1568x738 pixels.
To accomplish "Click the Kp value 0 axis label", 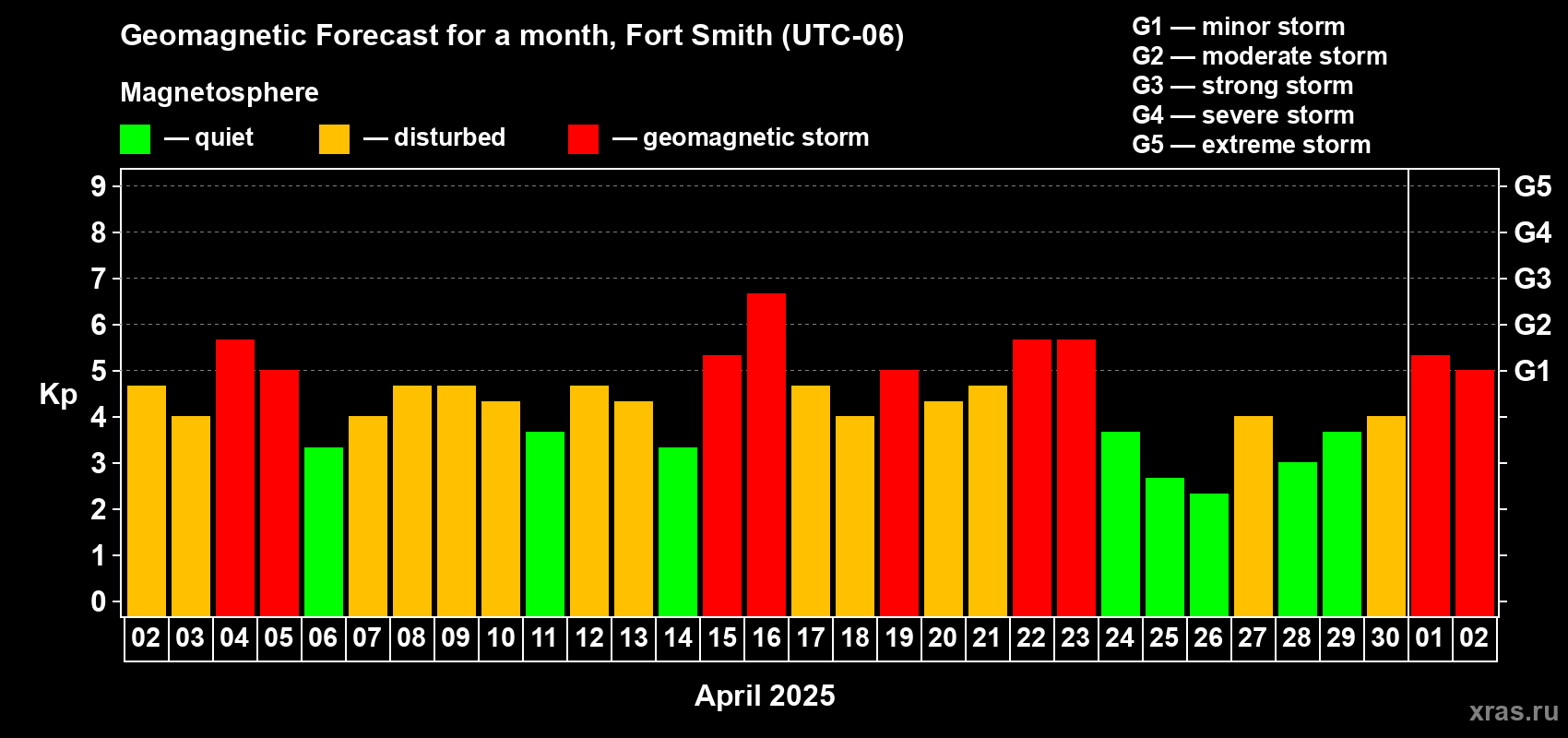I will tap(99, 601).
